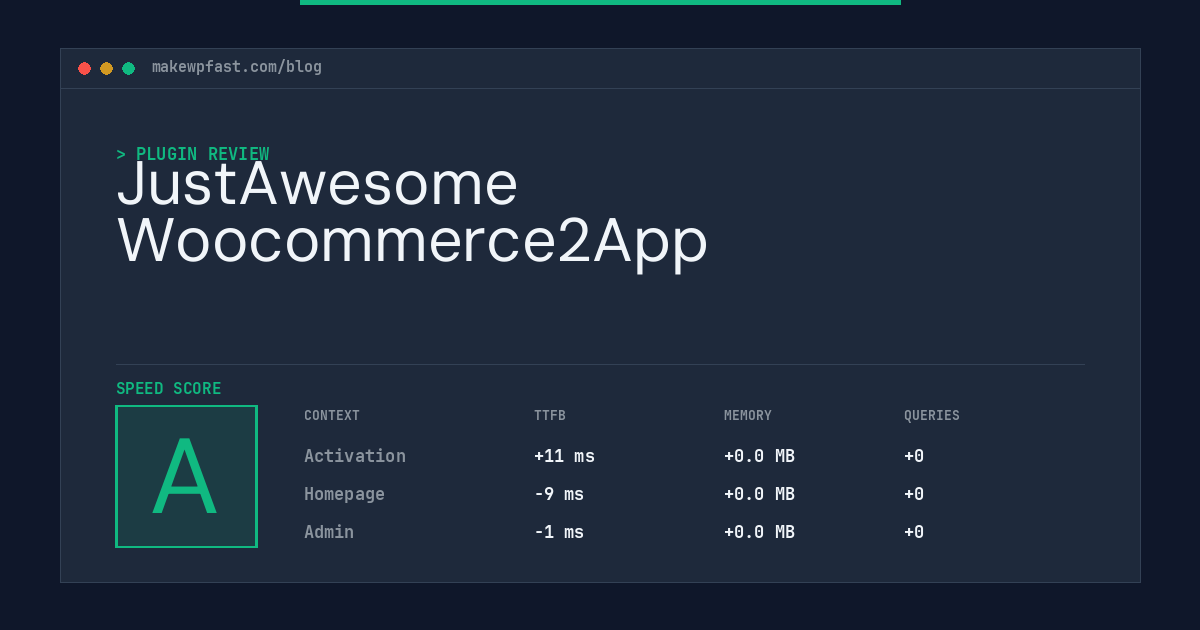The image size is (1200, 630).
Task: Click the green window dot
Action: coord(128,68)
